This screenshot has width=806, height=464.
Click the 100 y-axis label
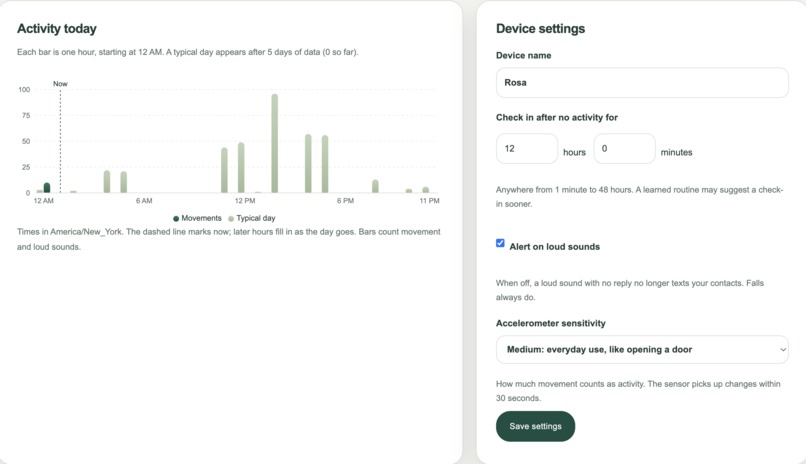[x=24, y=89]
